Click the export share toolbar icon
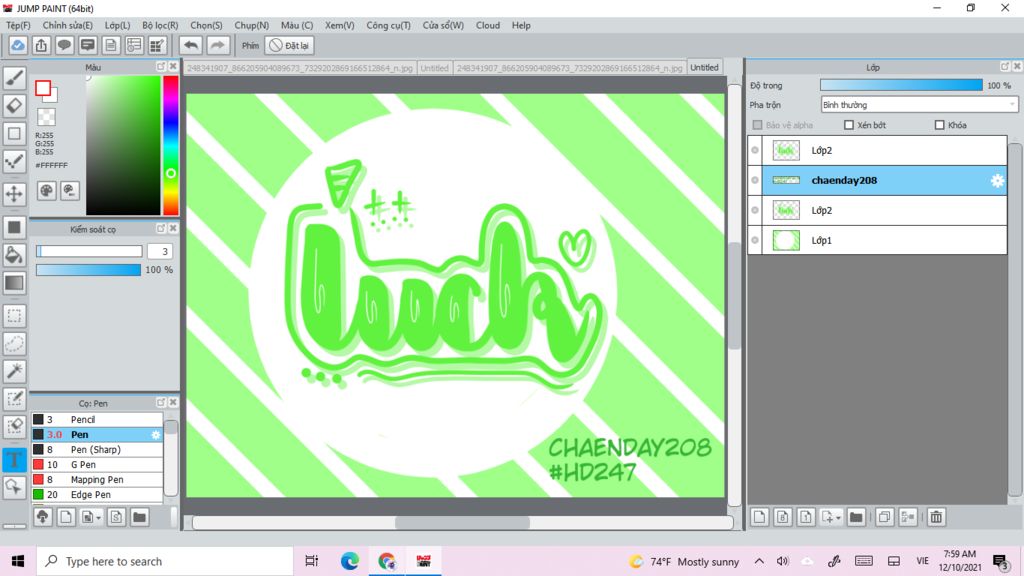 41,45
